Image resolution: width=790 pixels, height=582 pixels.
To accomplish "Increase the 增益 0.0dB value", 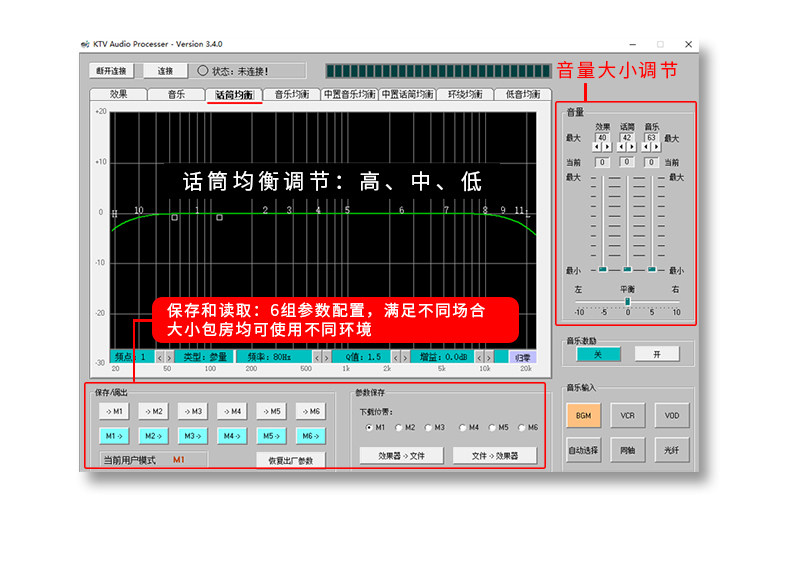I will pos(489,357).
